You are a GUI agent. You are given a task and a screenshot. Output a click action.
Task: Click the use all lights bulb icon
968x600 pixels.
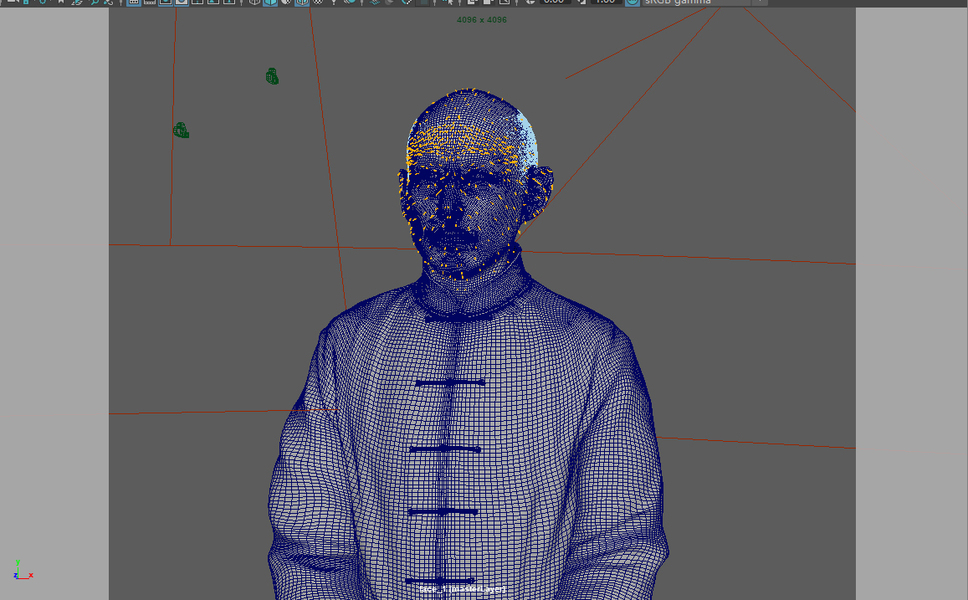[334, 2]
